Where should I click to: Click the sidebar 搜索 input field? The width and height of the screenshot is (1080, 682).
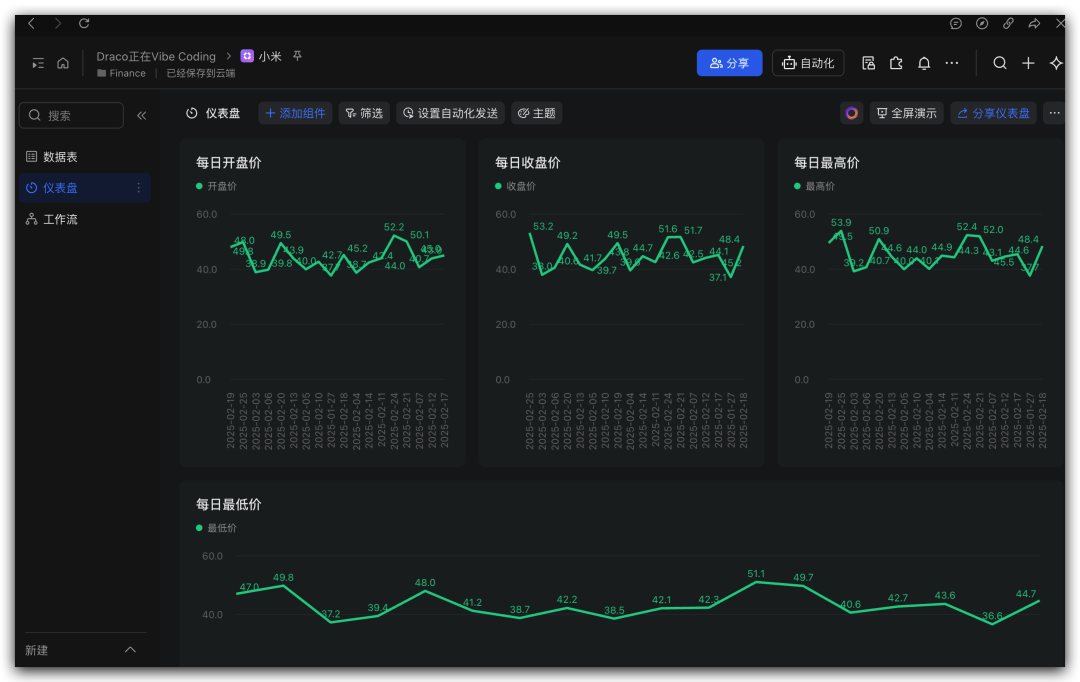72,115
